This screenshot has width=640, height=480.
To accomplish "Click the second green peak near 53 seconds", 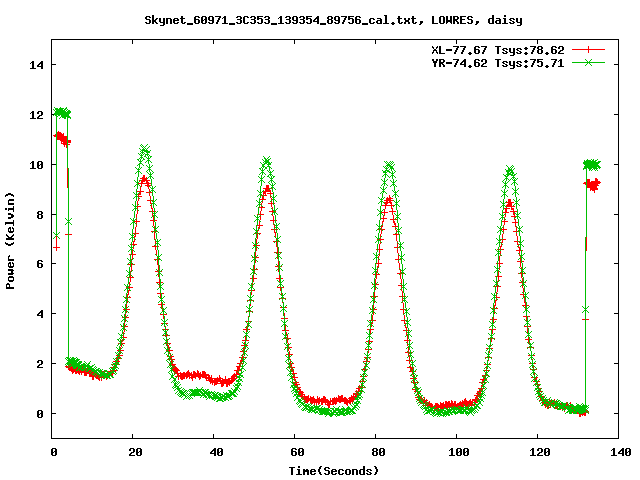I will tap(266, 160).
